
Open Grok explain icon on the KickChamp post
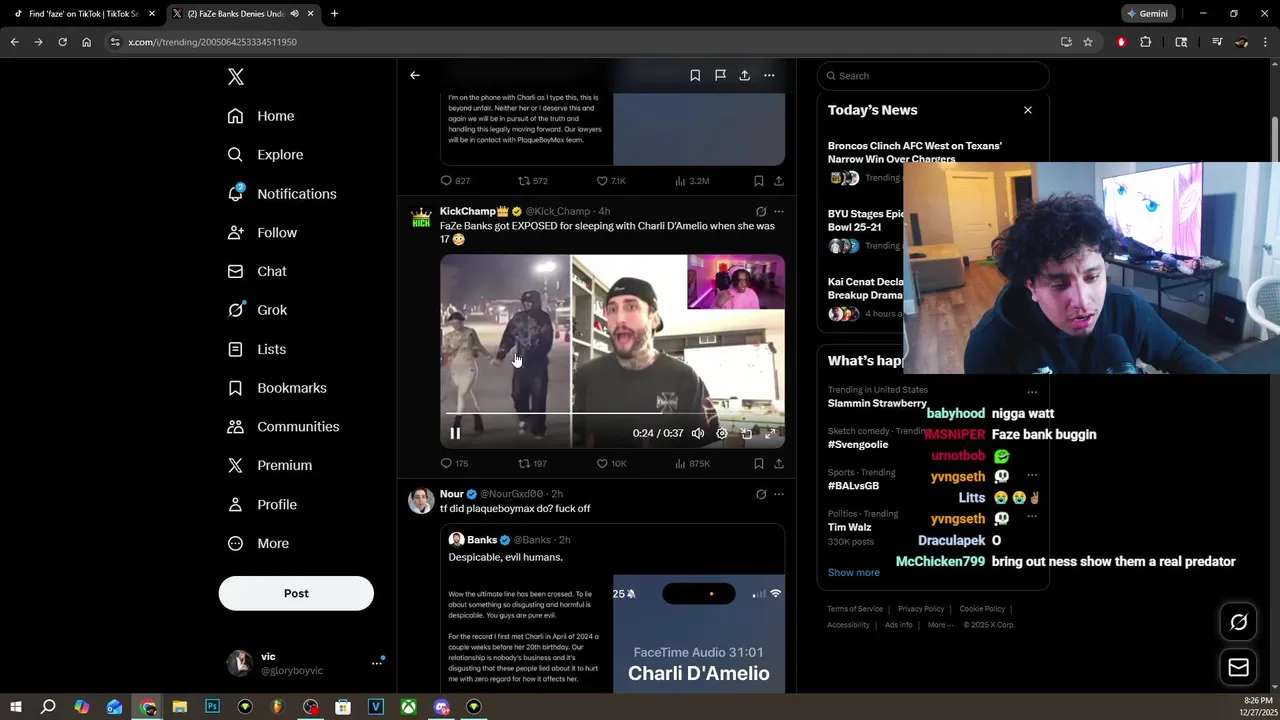point(761,212)
